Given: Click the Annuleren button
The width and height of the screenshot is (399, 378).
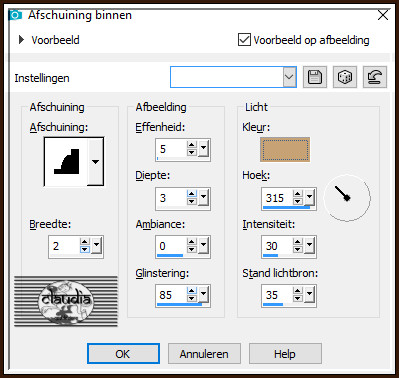Looking at the screenshot, I should click(x=204, y=354).
